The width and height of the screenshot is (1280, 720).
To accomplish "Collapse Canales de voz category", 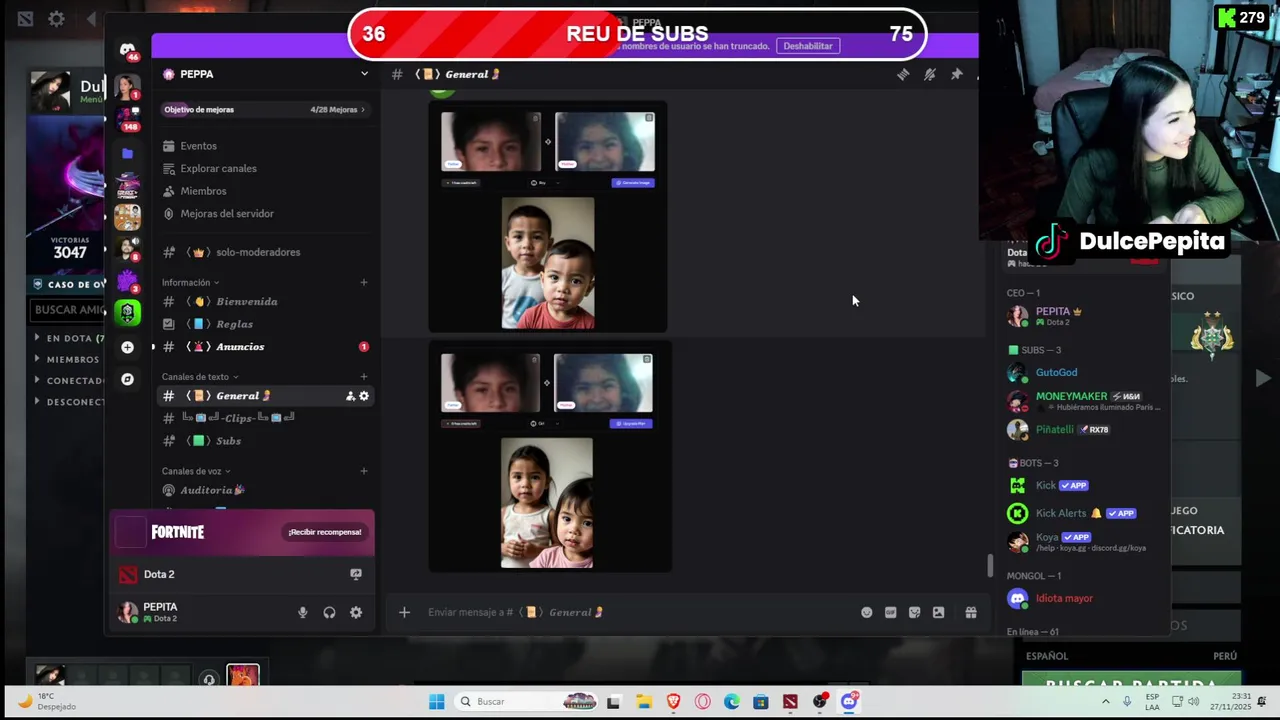I will (196, 471).
